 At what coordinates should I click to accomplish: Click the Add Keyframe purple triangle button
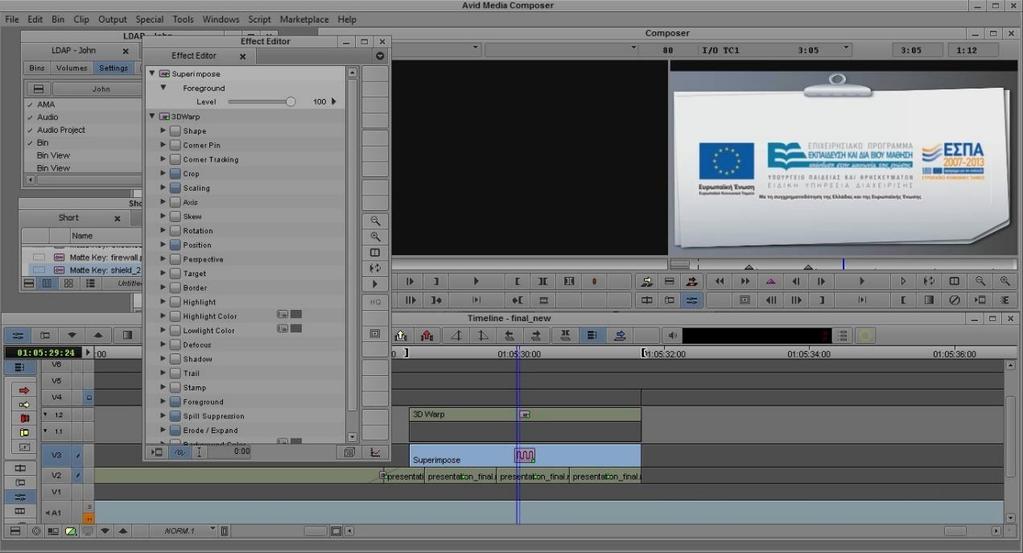point(771,282)
